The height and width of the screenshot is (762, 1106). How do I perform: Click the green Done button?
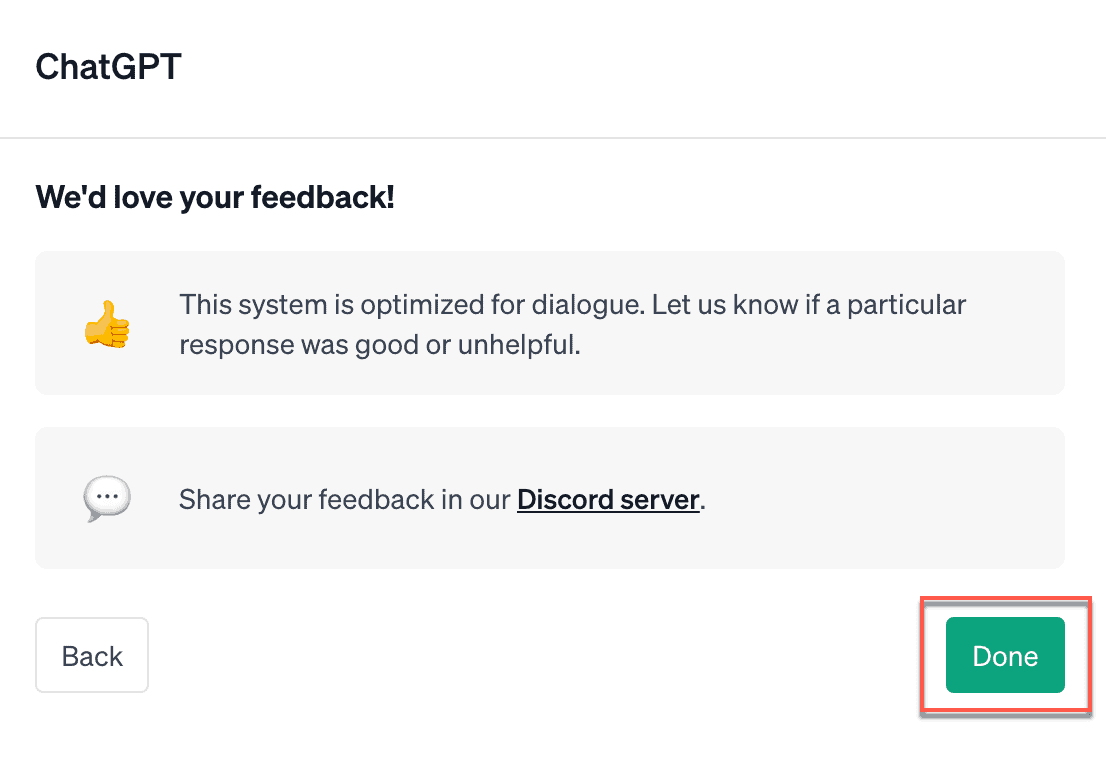[1004, 655]
